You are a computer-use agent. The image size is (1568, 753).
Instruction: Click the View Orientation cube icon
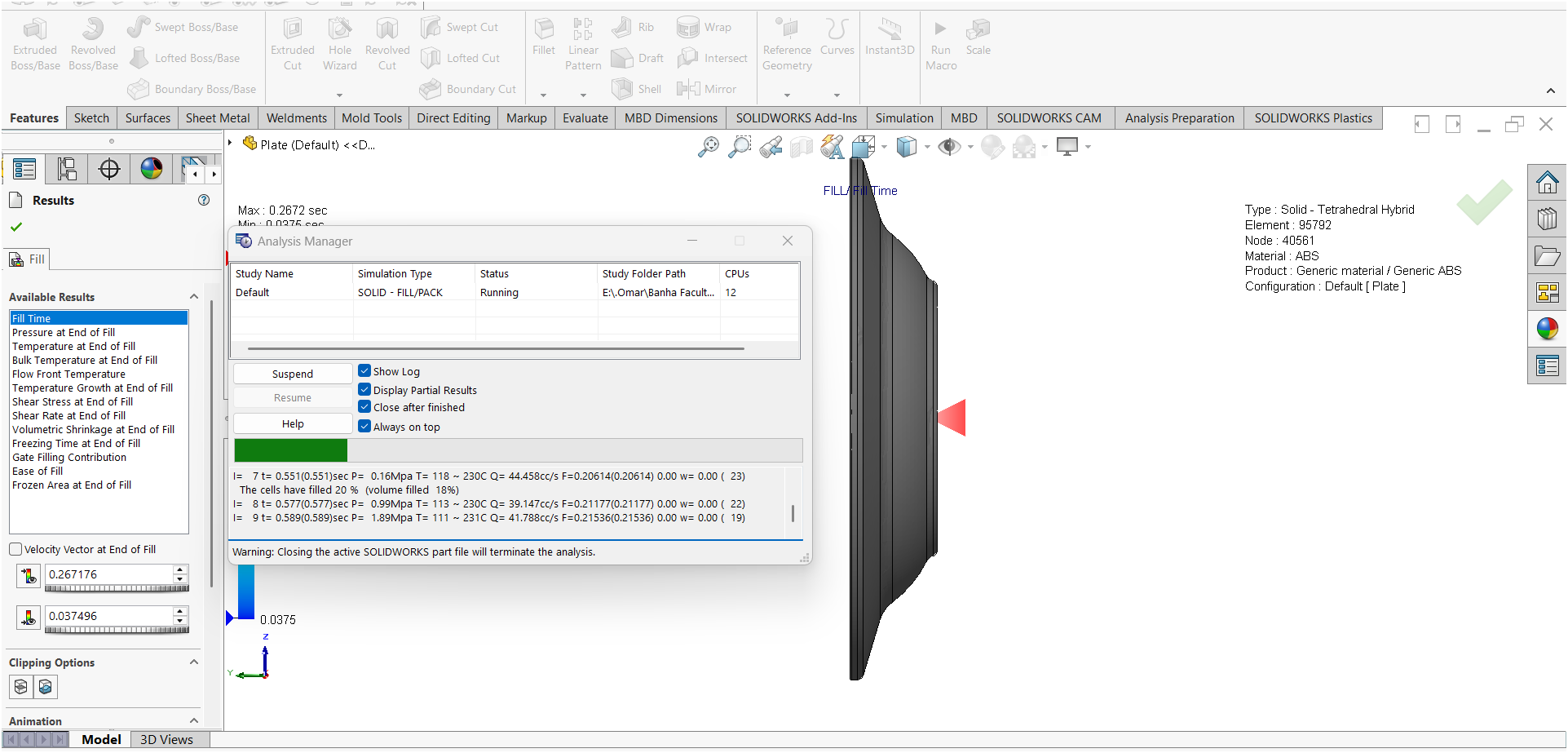click(863, 147)
